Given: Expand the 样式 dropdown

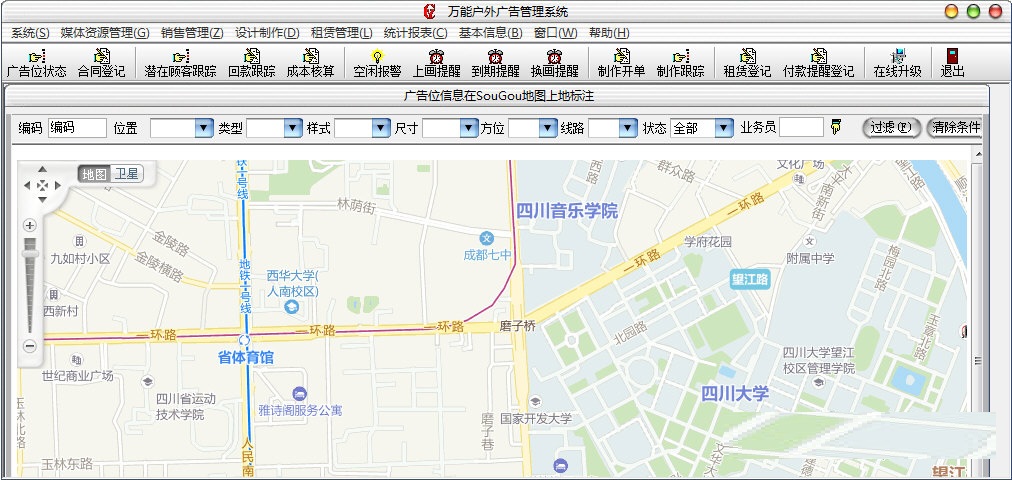Looking at the screenshot, I should pyautogui.click(x=381, y=128).
